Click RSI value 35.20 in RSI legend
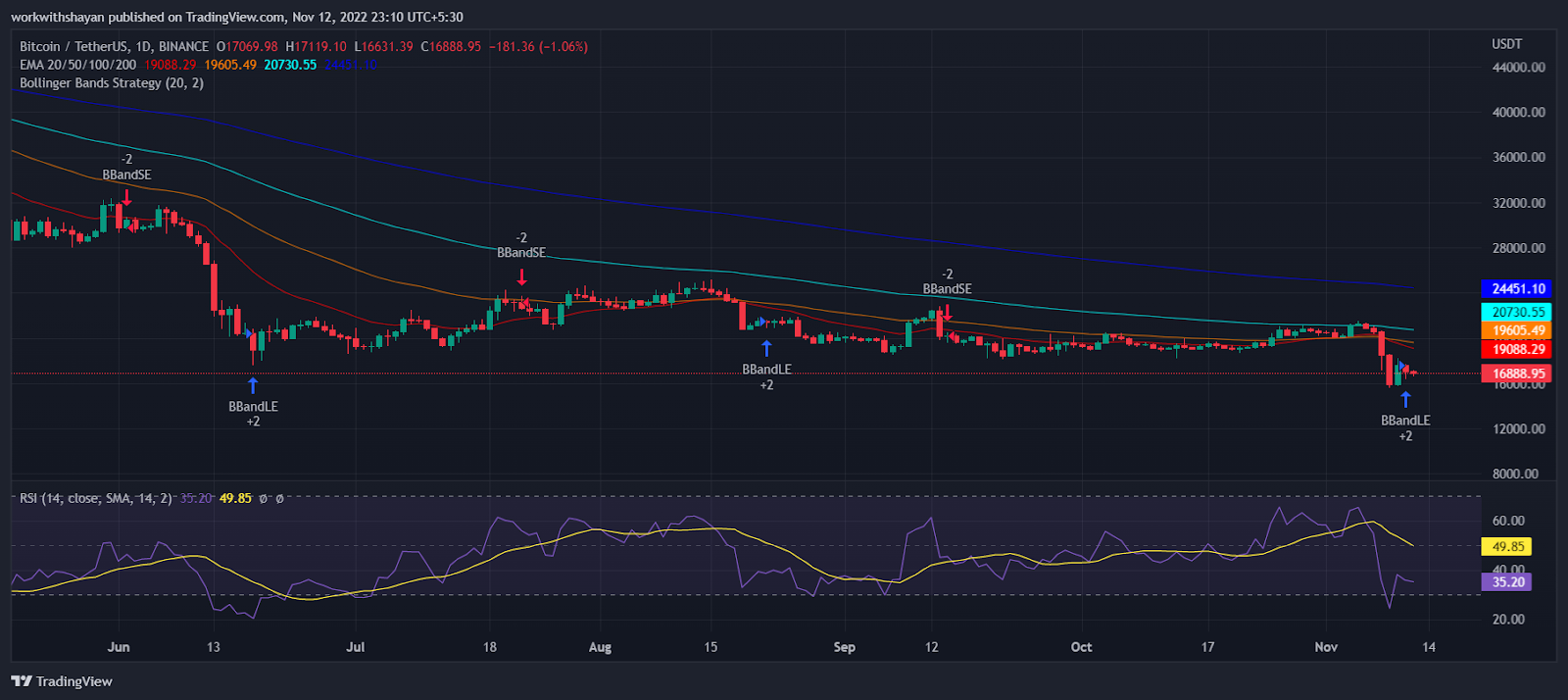The height and width of the screenshot is (700, 1568). 197,498
